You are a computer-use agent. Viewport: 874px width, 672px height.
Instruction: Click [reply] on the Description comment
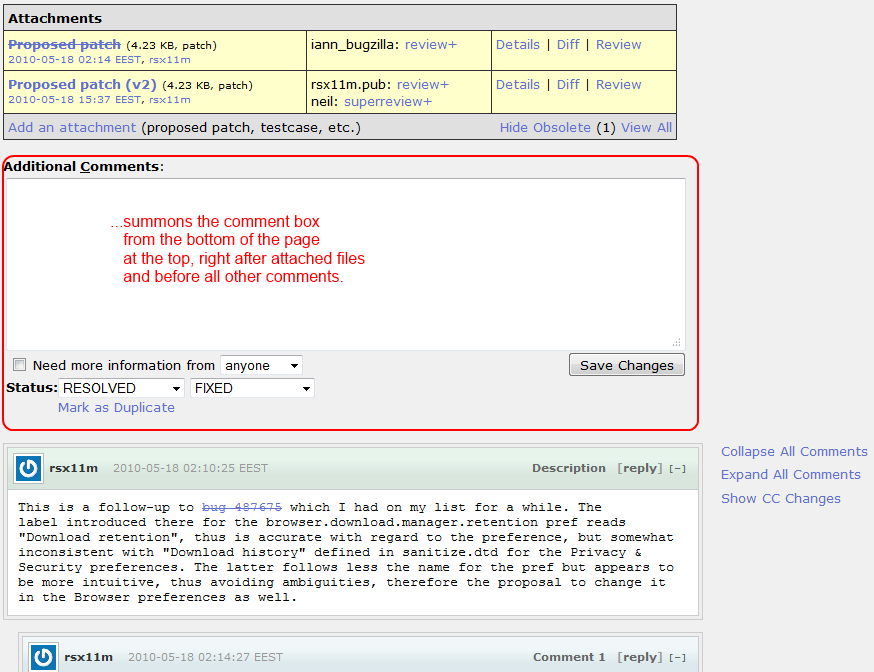coord(639,468)
